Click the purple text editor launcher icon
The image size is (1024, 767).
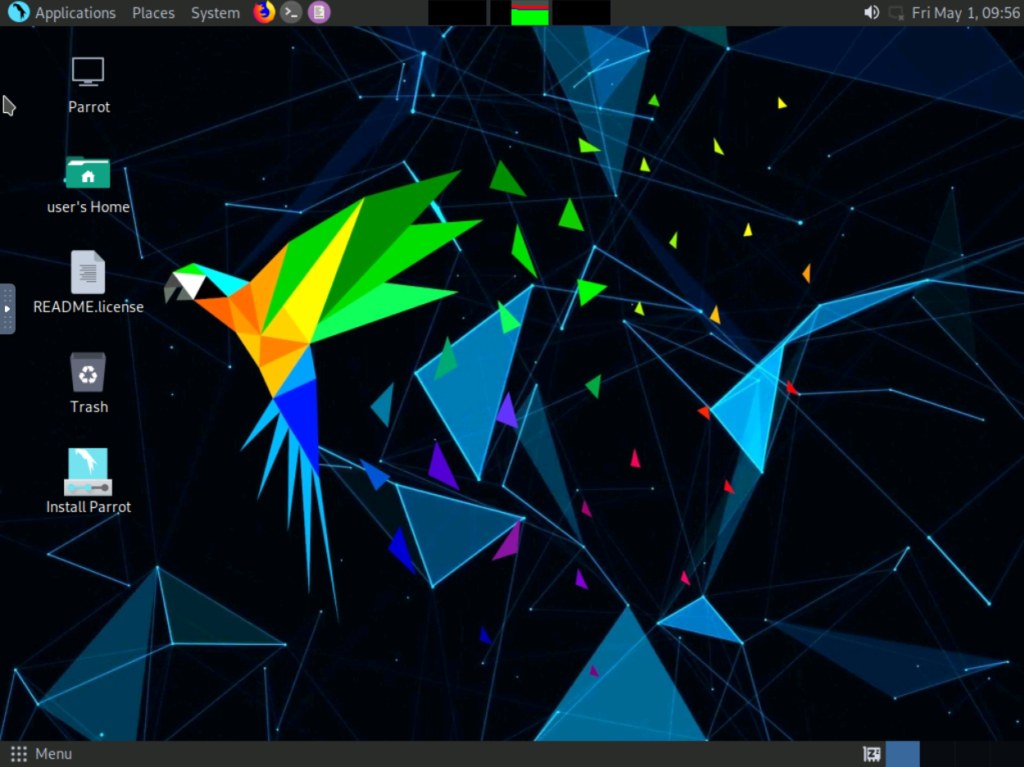(318, 13)
